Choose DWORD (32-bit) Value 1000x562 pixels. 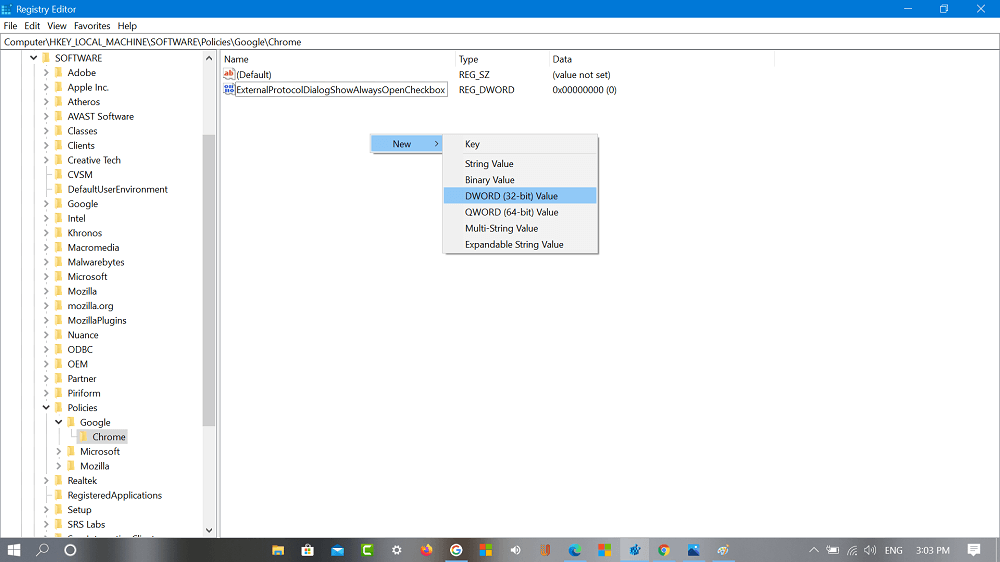click(520, 196)
